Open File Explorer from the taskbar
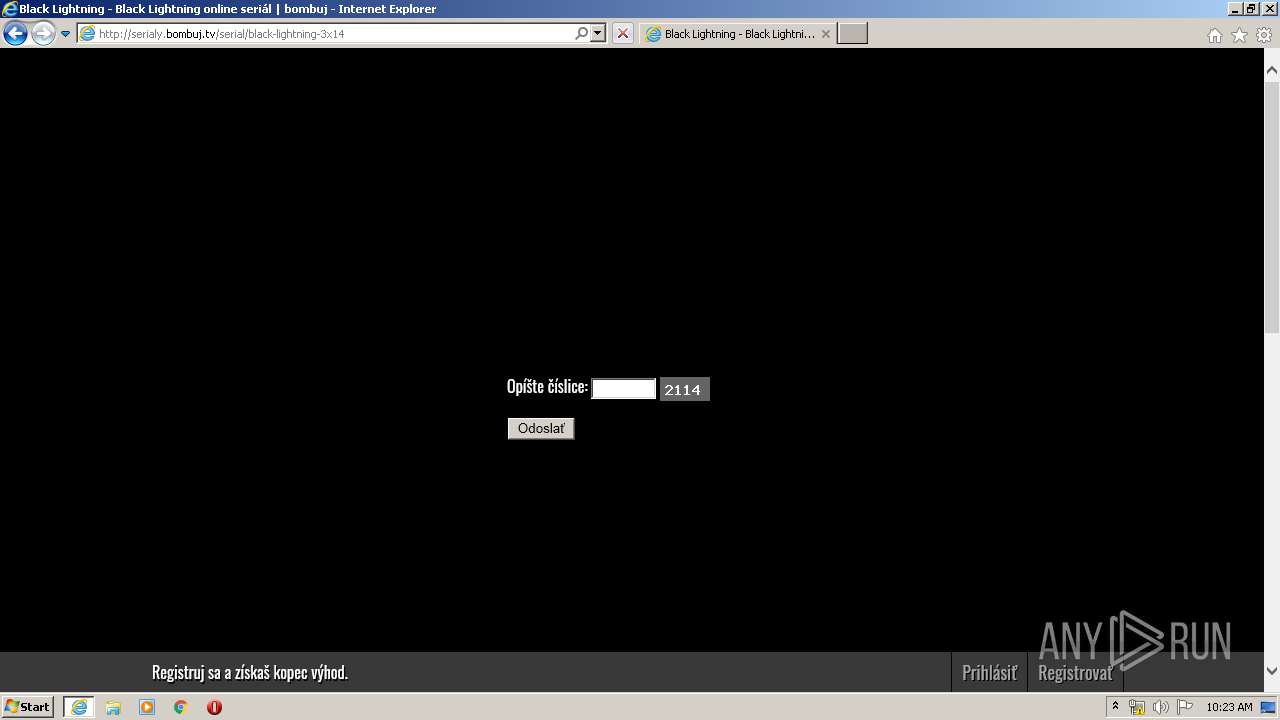The width and height of the screenshot is (1280, 720). click(113, 707)
